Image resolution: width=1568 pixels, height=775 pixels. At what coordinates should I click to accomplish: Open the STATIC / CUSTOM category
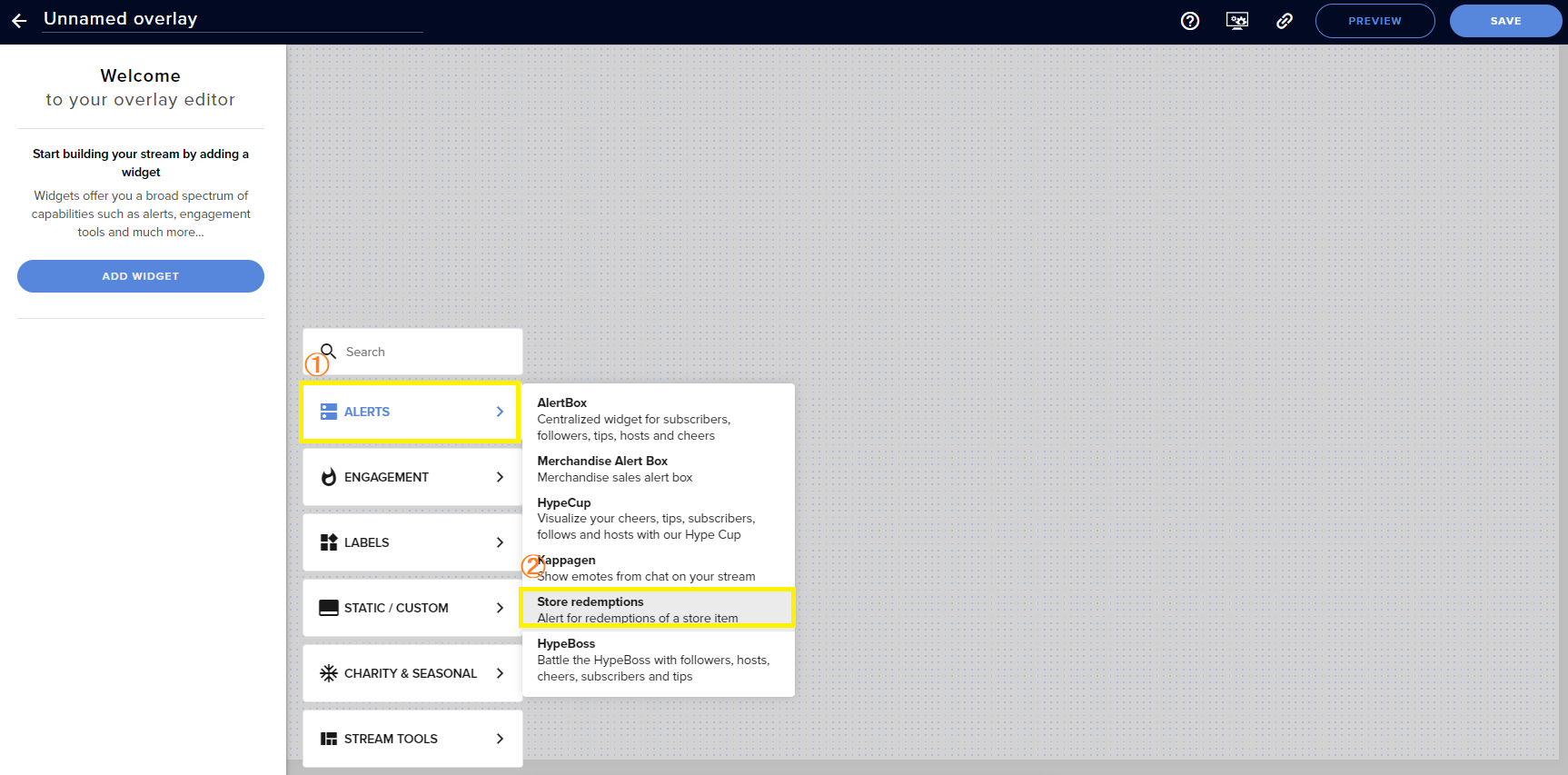coord(412,608)
